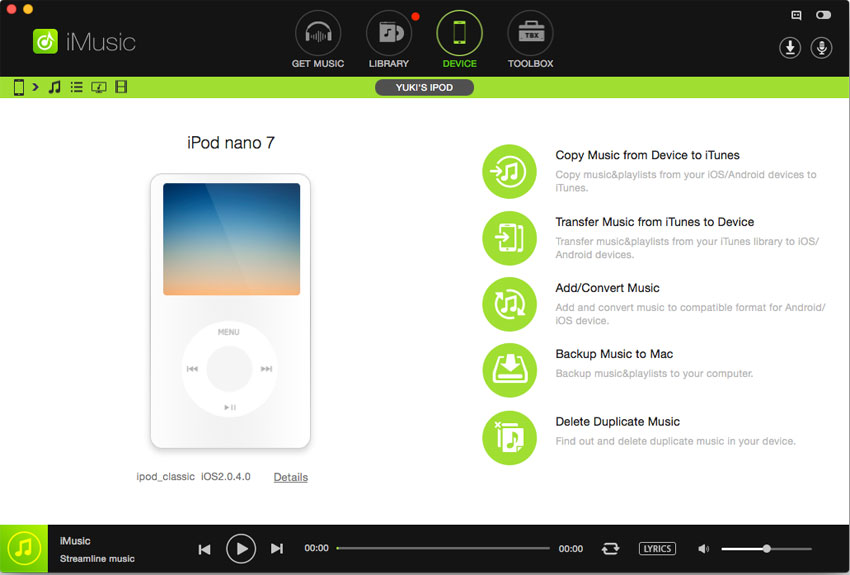Open the playlists list icon in green bar
The width and height of the screenshot is (850, 575).
76,87
